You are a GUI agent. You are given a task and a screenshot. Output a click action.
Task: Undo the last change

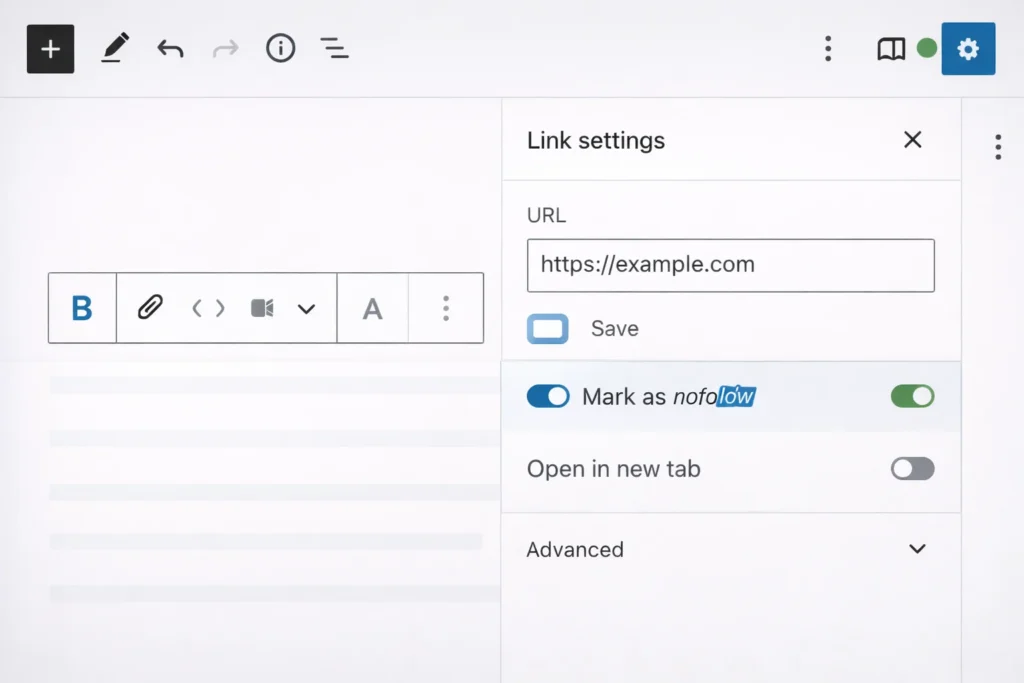coord(169,48)
